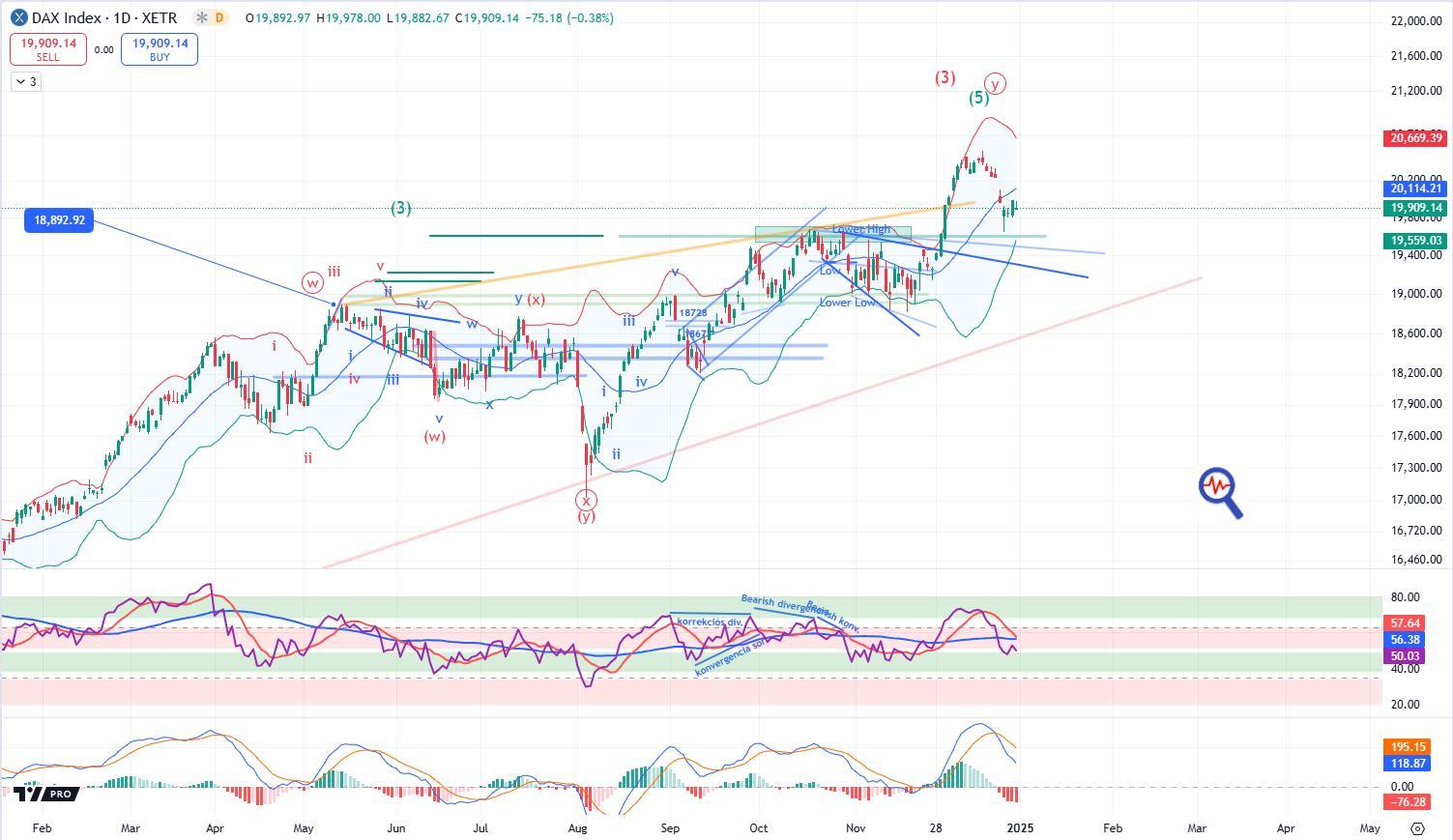Click the 0.00 spread value
This screenshot has height=840, width=1453.
(x=103, y=50)
